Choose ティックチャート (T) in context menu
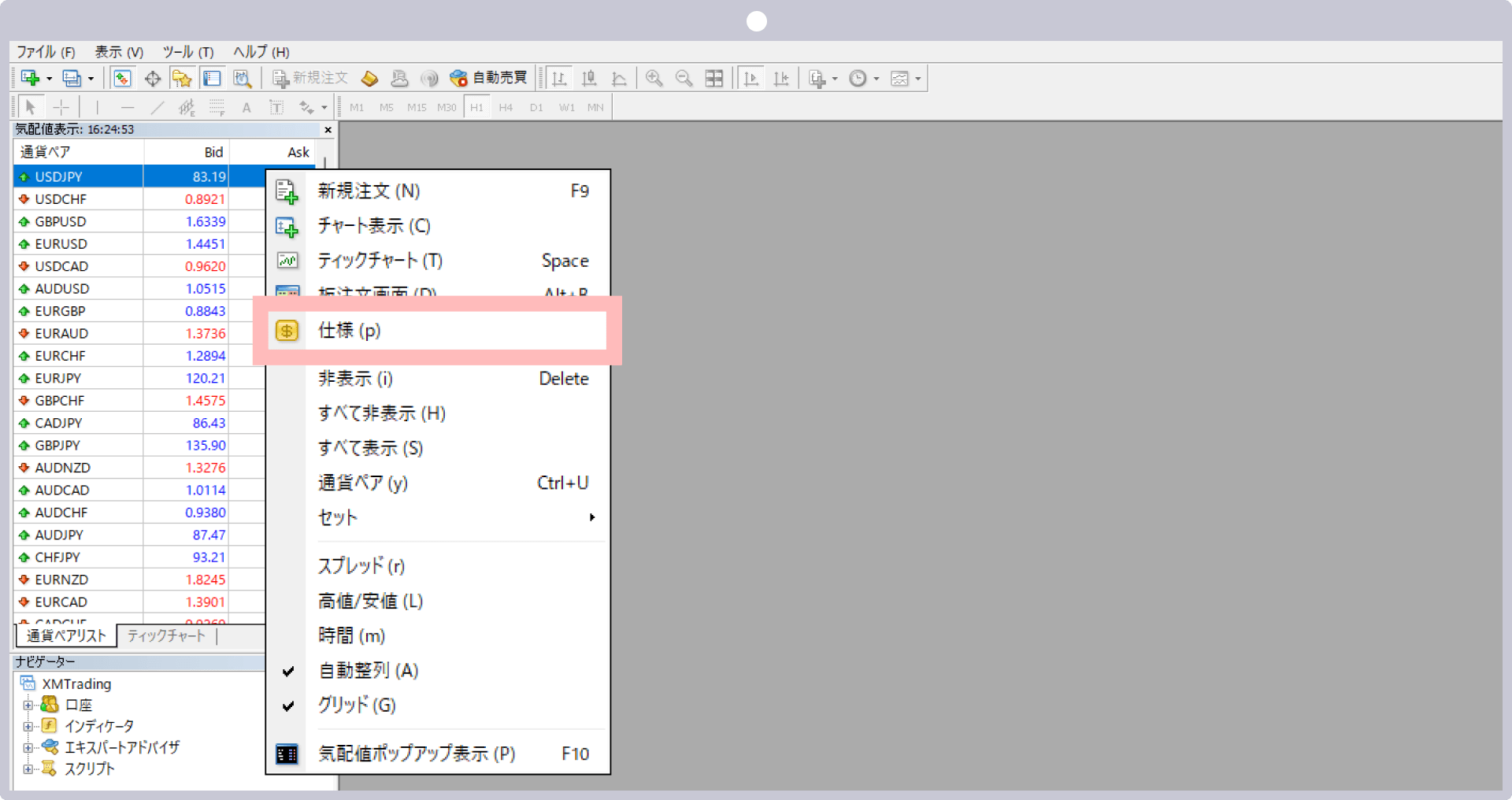This screenshot has width=1512, height=800. tap(438, 260)
